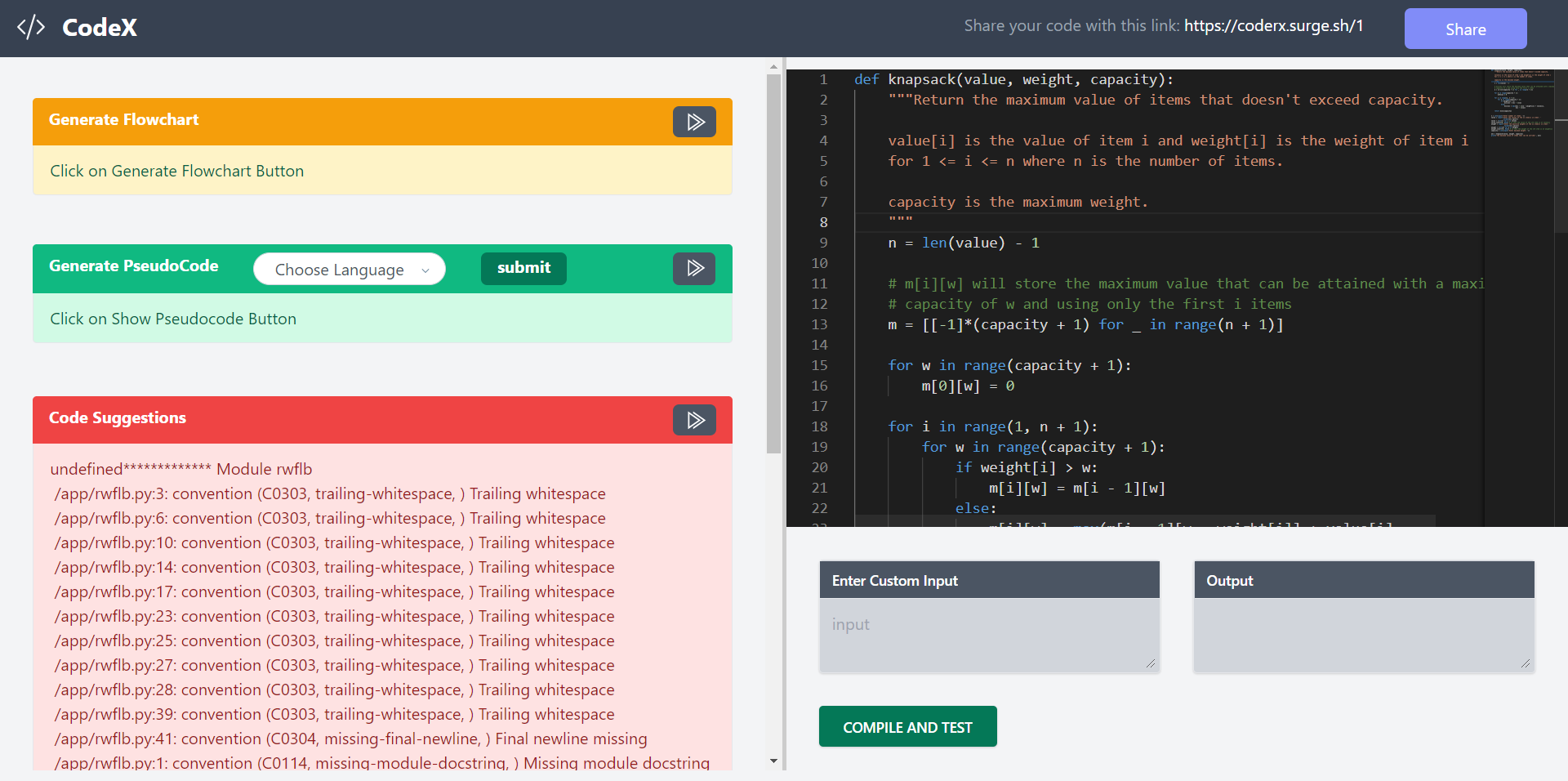Click line 13 matrix initialization code
Image resolution: width=1568 pixels, height=781 pixels.
tap(1085, 324)
